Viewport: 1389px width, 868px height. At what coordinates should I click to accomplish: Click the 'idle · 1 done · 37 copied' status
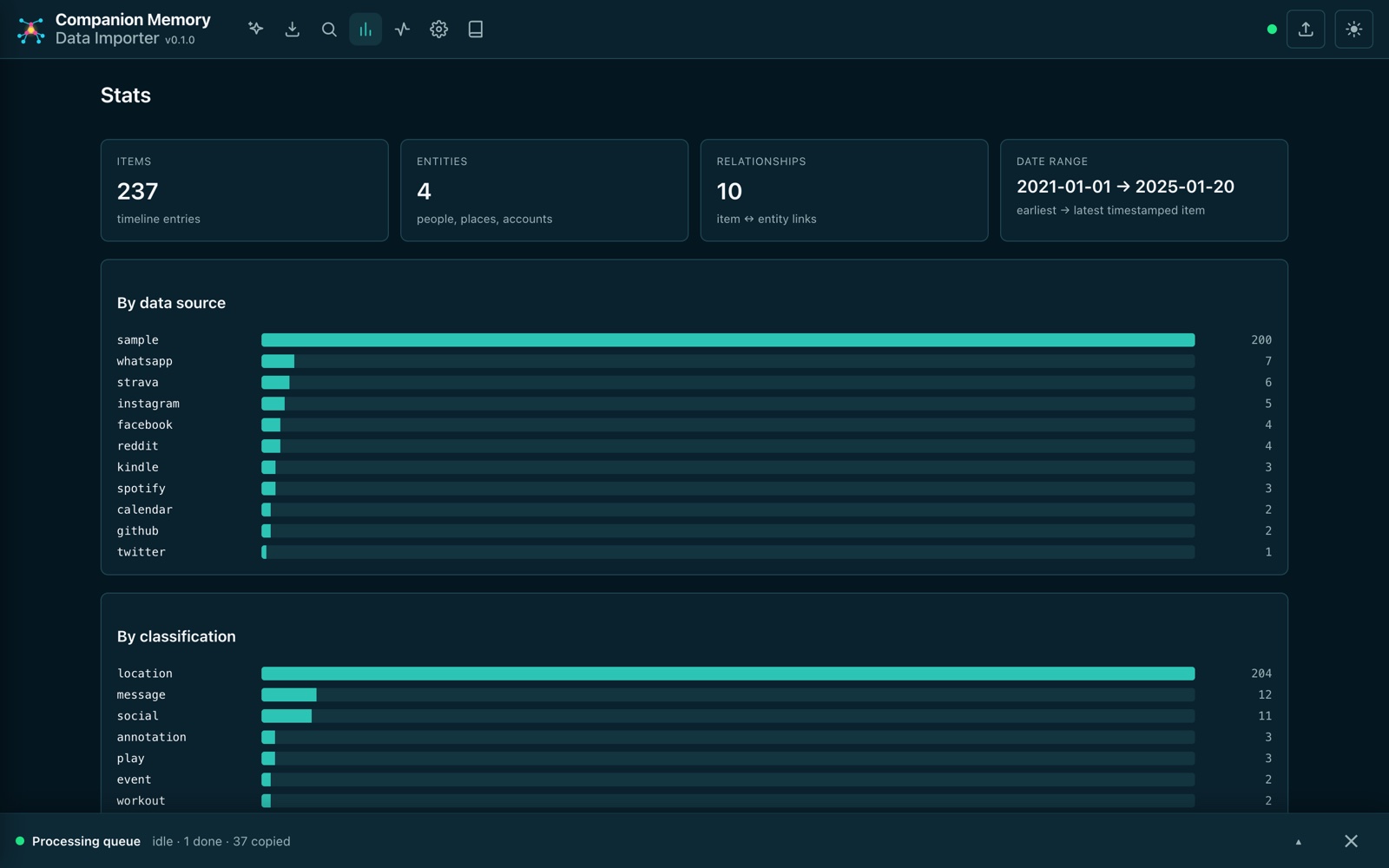click(221, 841)
